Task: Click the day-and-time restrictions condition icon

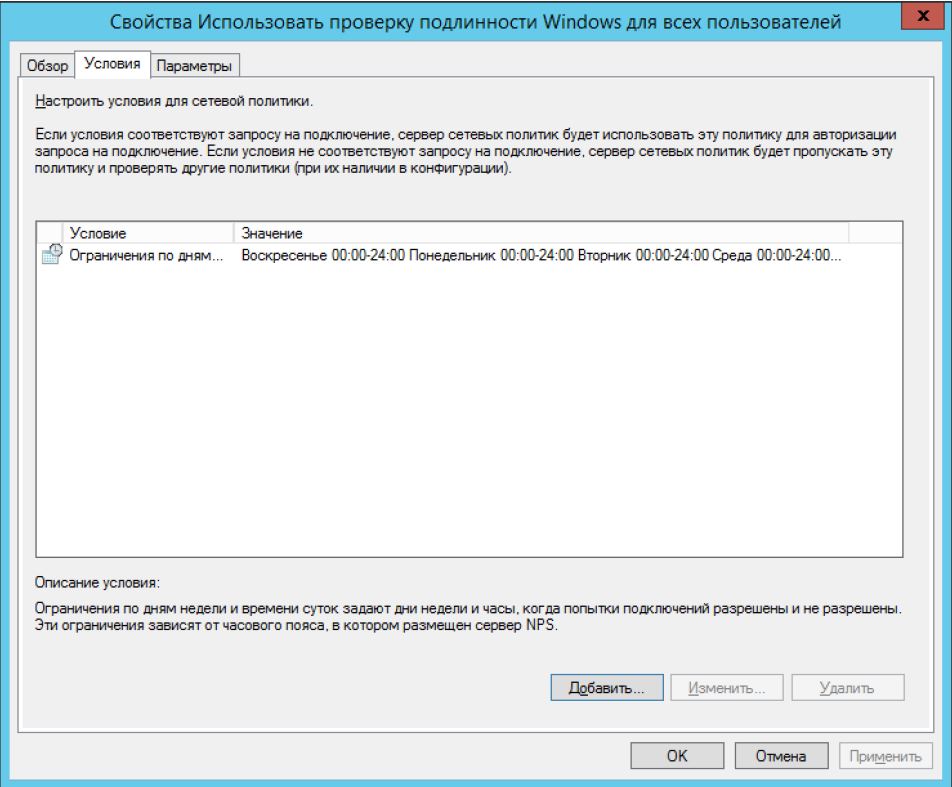Action: click(51, 255)
